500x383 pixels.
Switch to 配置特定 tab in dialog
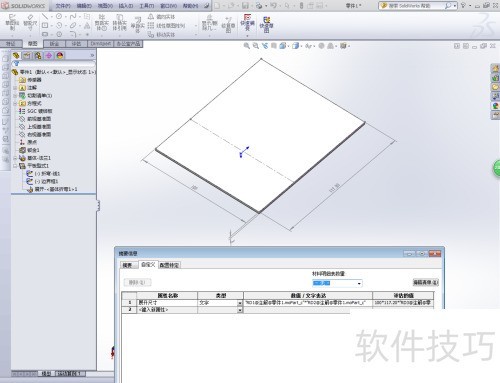[169, 265]
